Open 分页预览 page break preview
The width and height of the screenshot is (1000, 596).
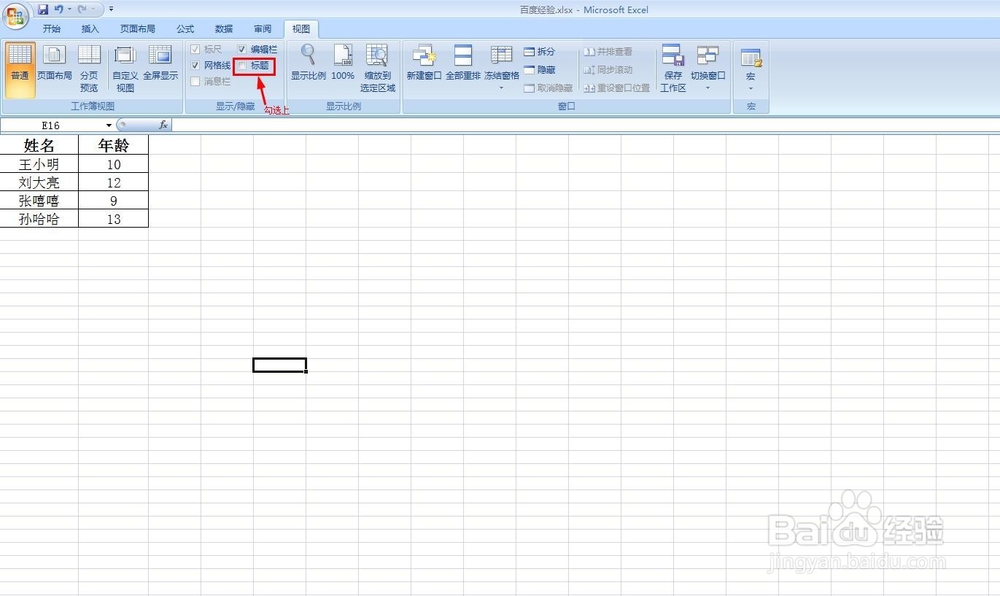coord(89,69)
